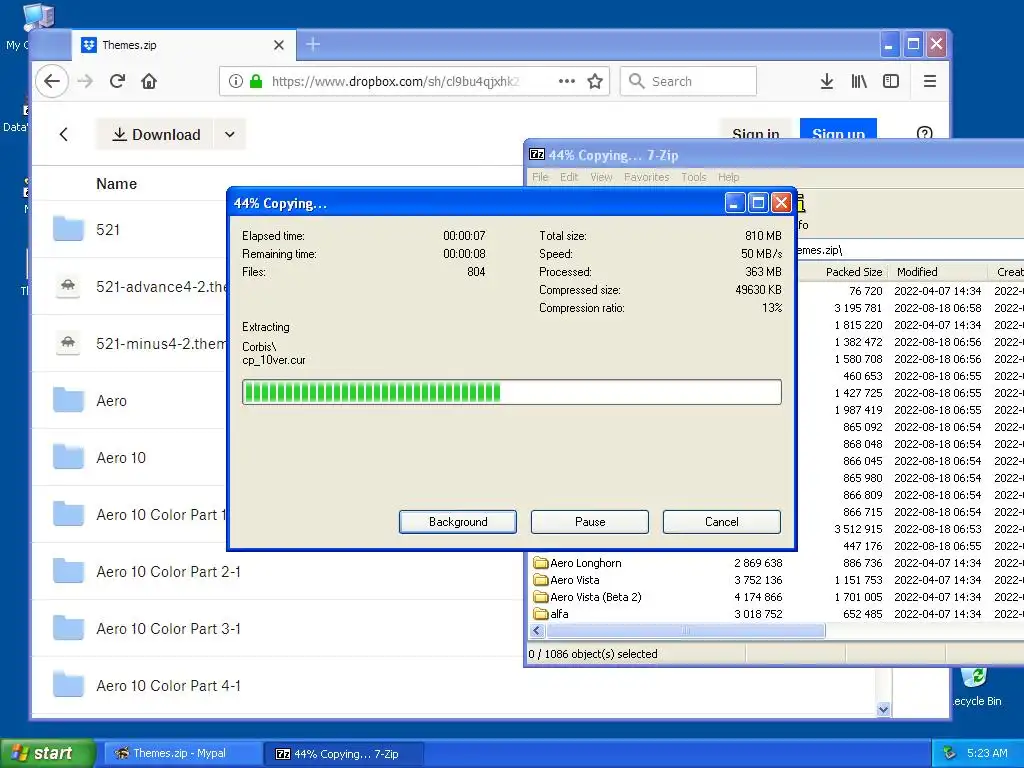Close the Themes.zip tab
Image resolution: width=1024 pixels, height=768 pixels.
[x=279, y=45]
